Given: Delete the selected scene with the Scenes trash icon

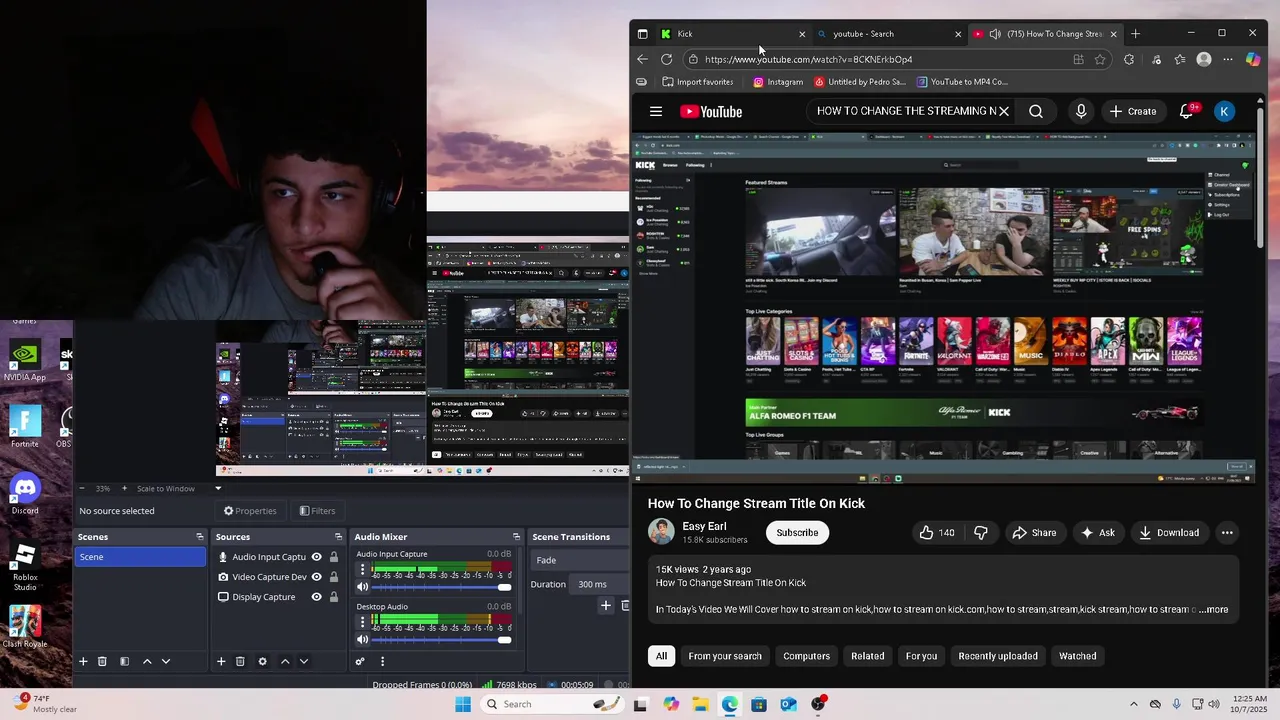Looking at the screenshot, I should pos(102,661).
